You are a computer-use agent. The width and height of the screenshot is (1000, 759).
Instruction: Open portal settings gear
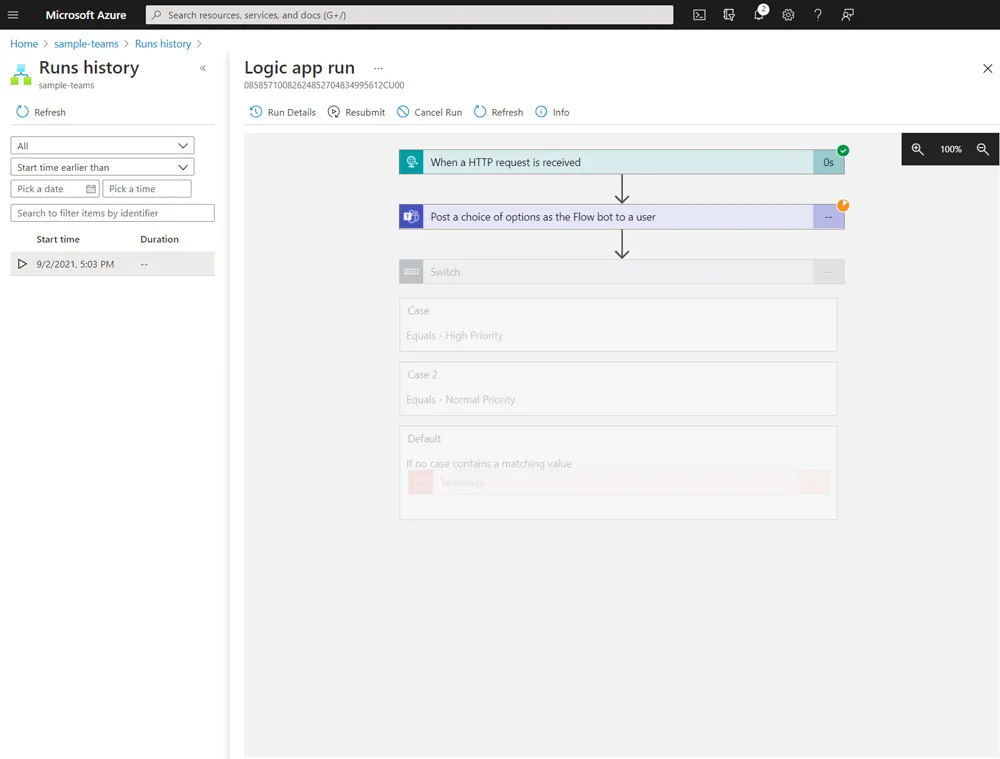click(788, 15)
